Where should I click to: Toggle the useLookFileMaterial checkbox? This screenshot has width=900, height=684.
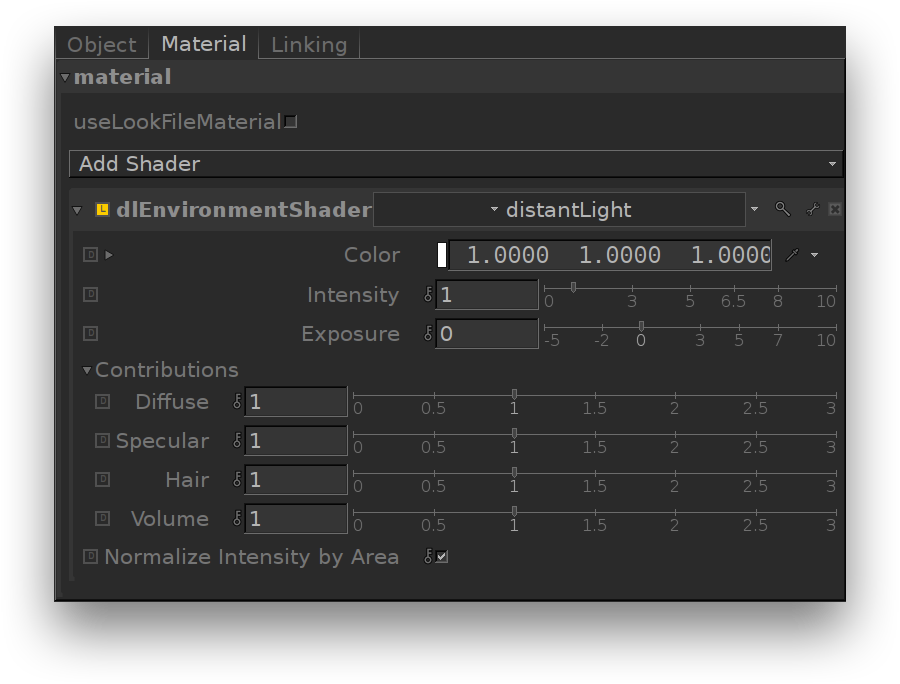[x=290, y=122]
